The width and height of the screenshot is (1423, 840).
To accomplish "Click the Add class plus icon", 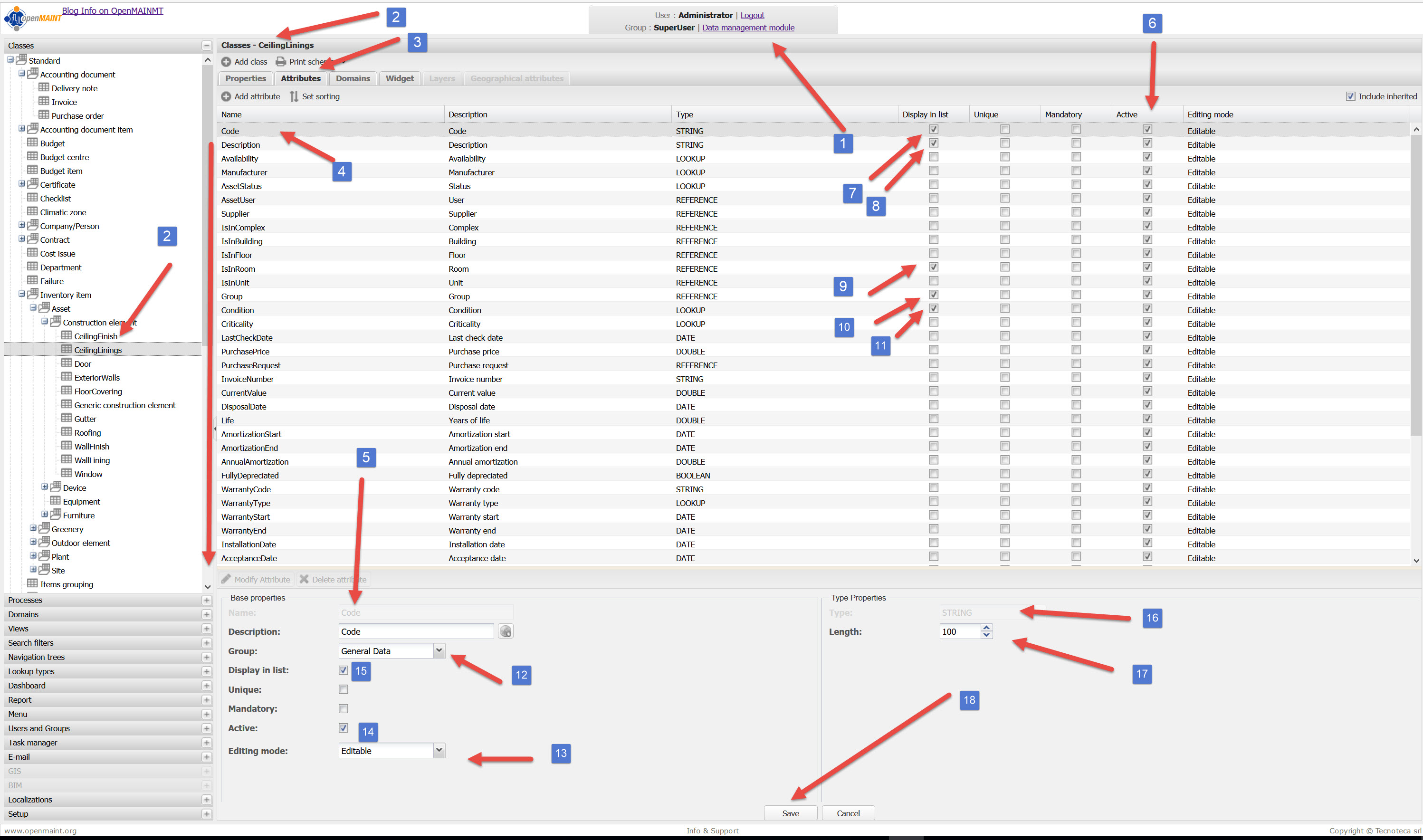I will 226,62.
